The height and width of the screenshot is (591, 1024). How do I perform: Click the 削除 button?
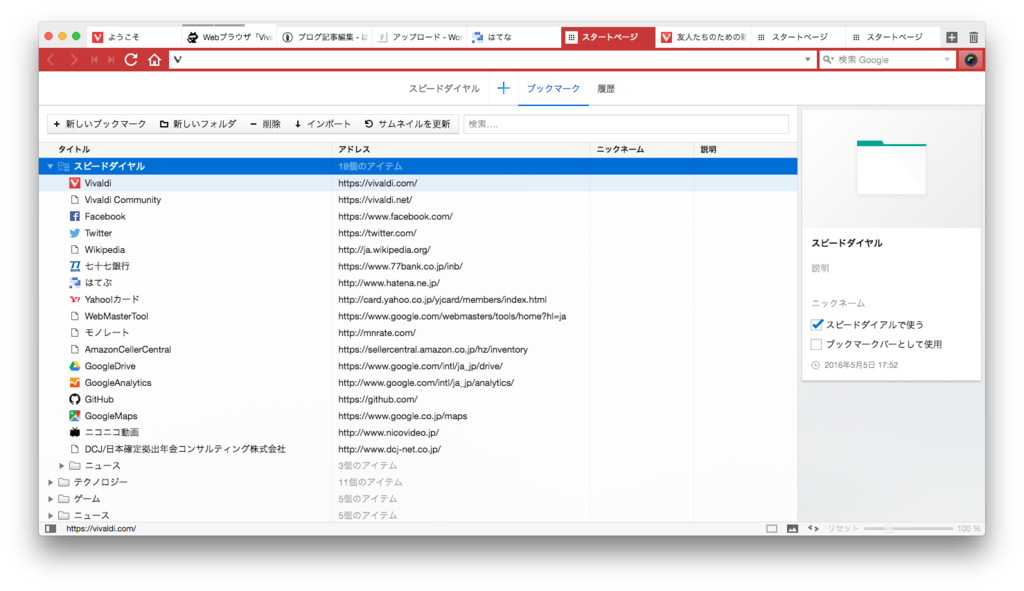coord(266,124)
